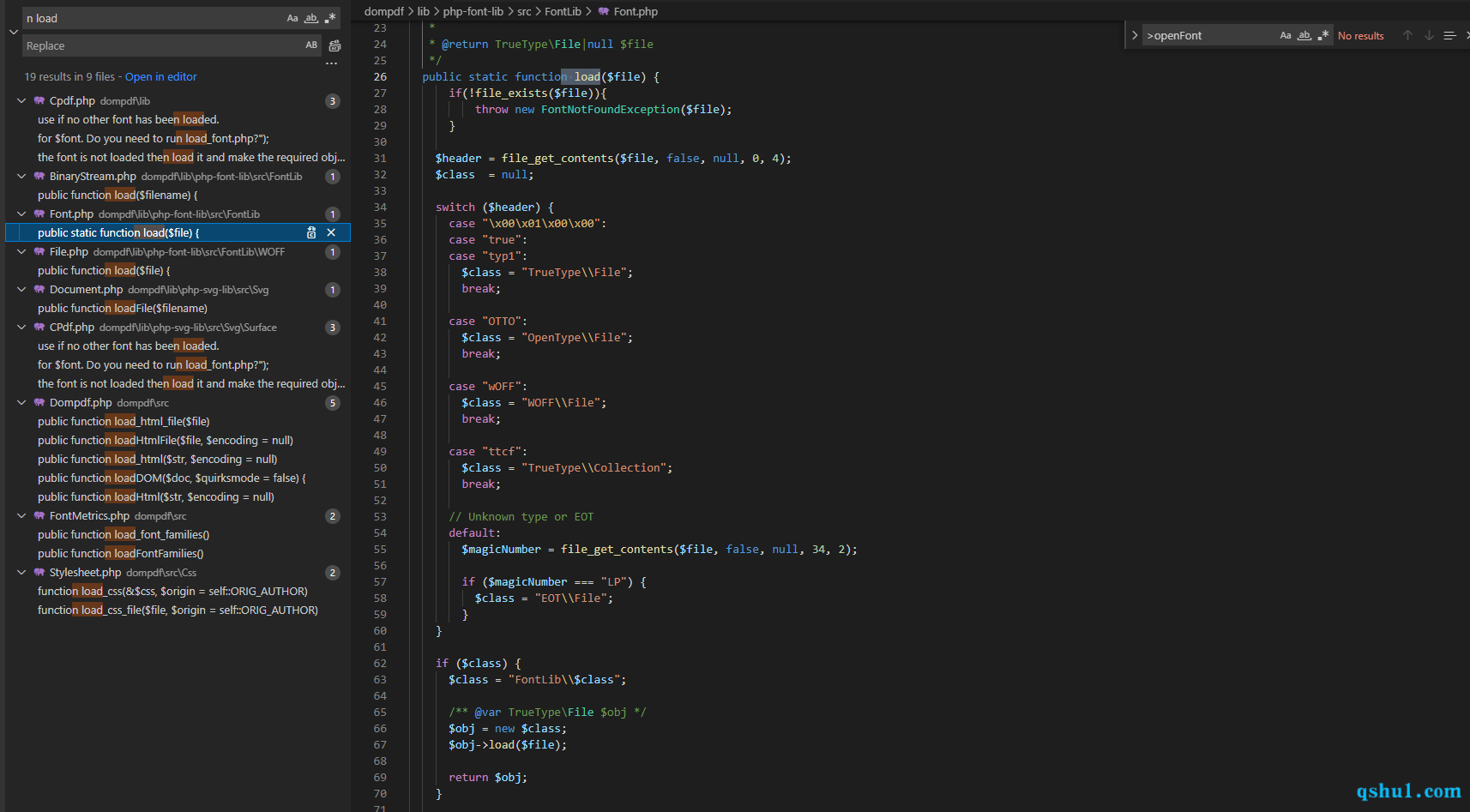Collapse the Dompdf.php results group

[21, 402]
